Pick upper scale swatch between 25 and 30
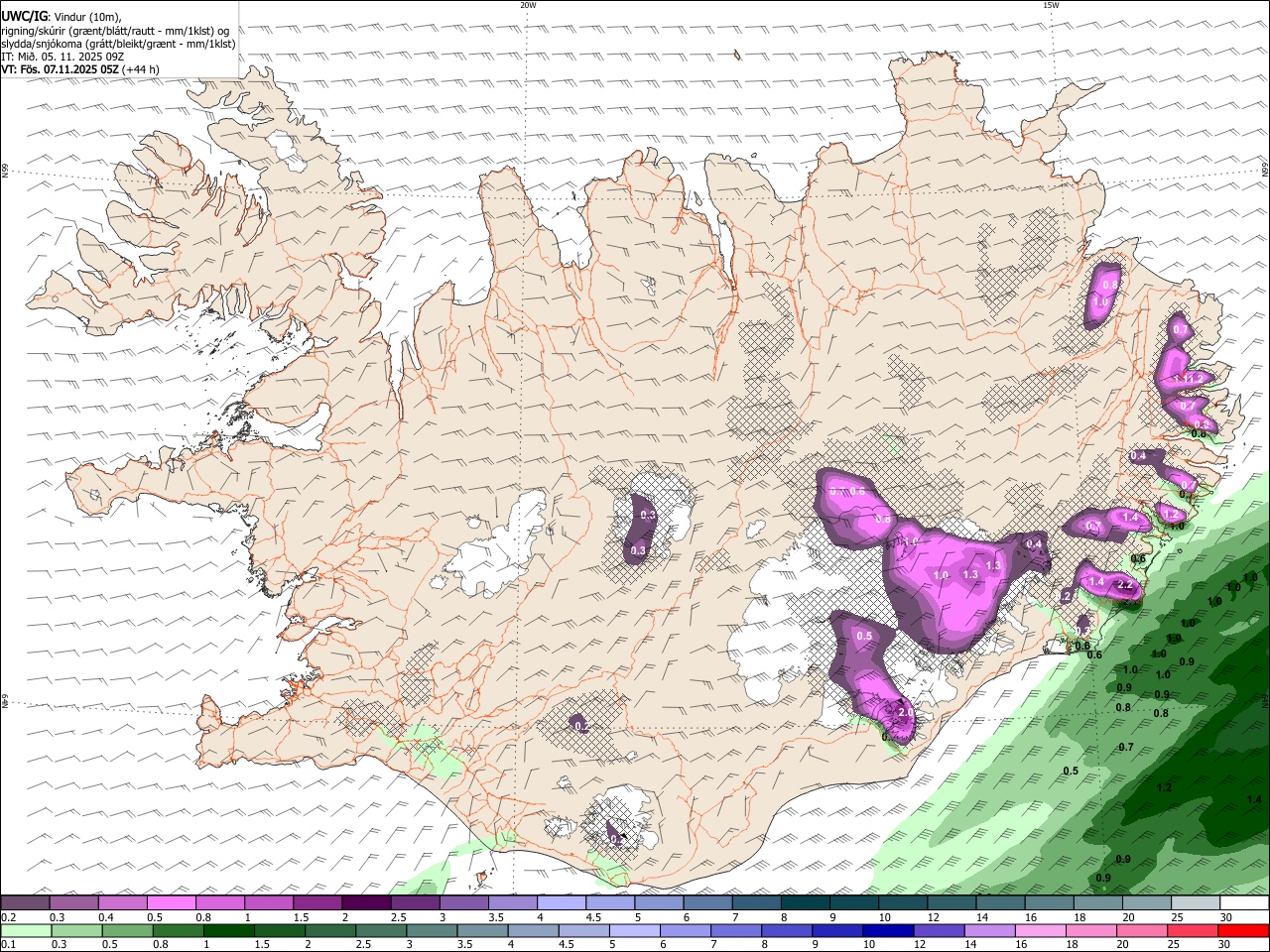This screenshot has height=952, width=1270. point(1195,903)
